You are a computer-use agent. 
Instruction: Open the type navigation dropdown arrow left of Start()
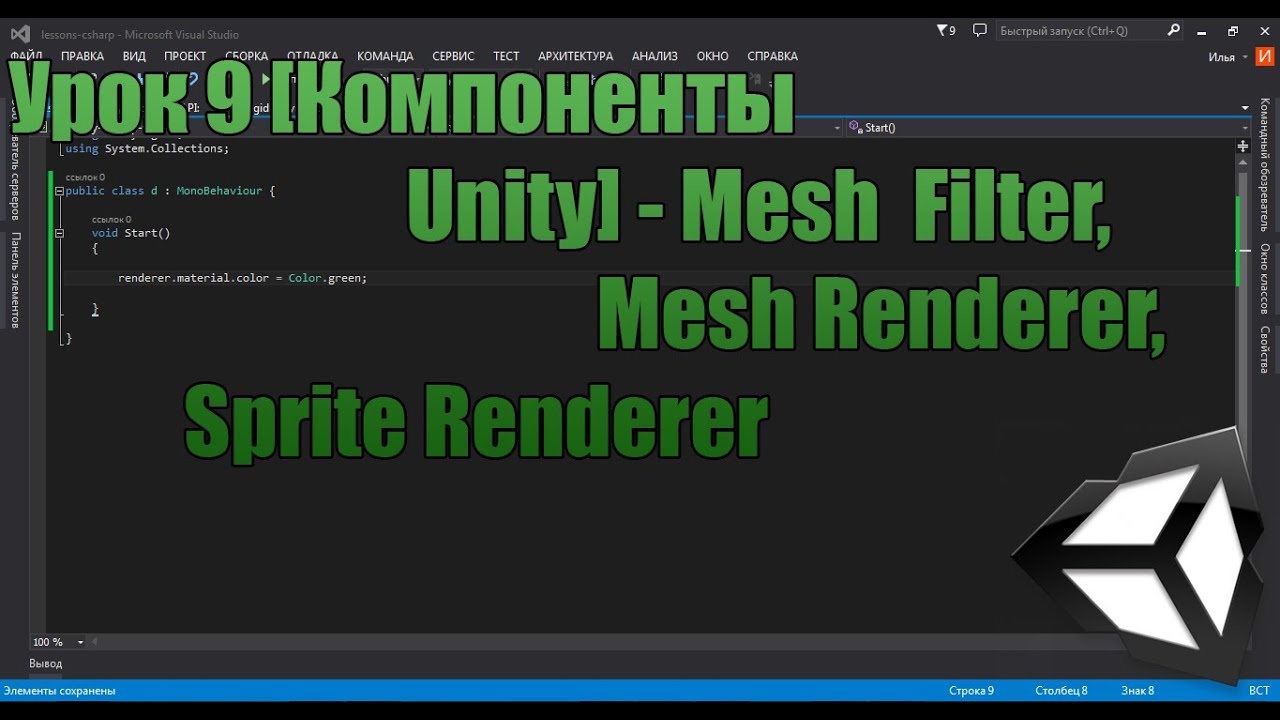[x=837, y=128]
